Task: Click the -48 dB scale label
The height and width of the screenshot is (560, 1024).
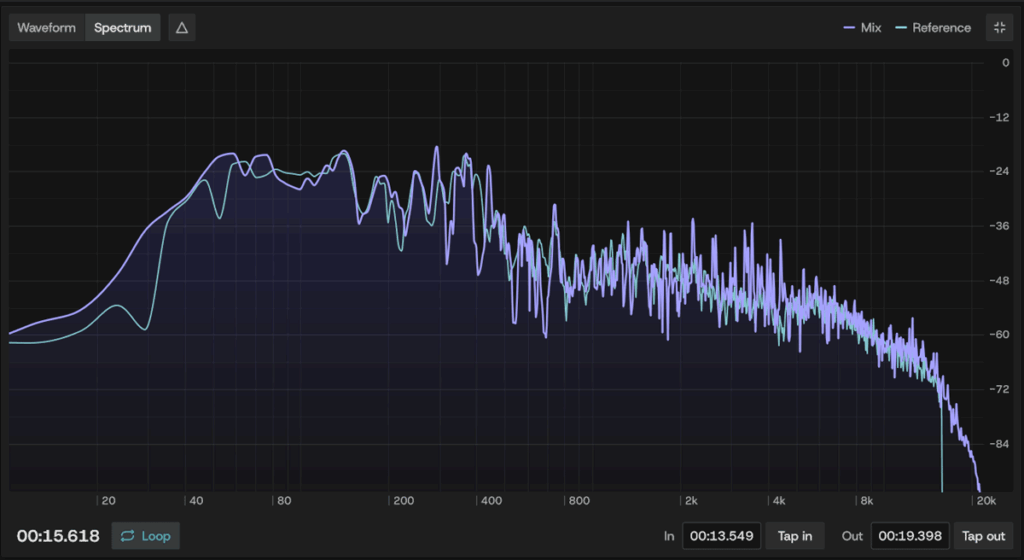Action: point(999,281)
